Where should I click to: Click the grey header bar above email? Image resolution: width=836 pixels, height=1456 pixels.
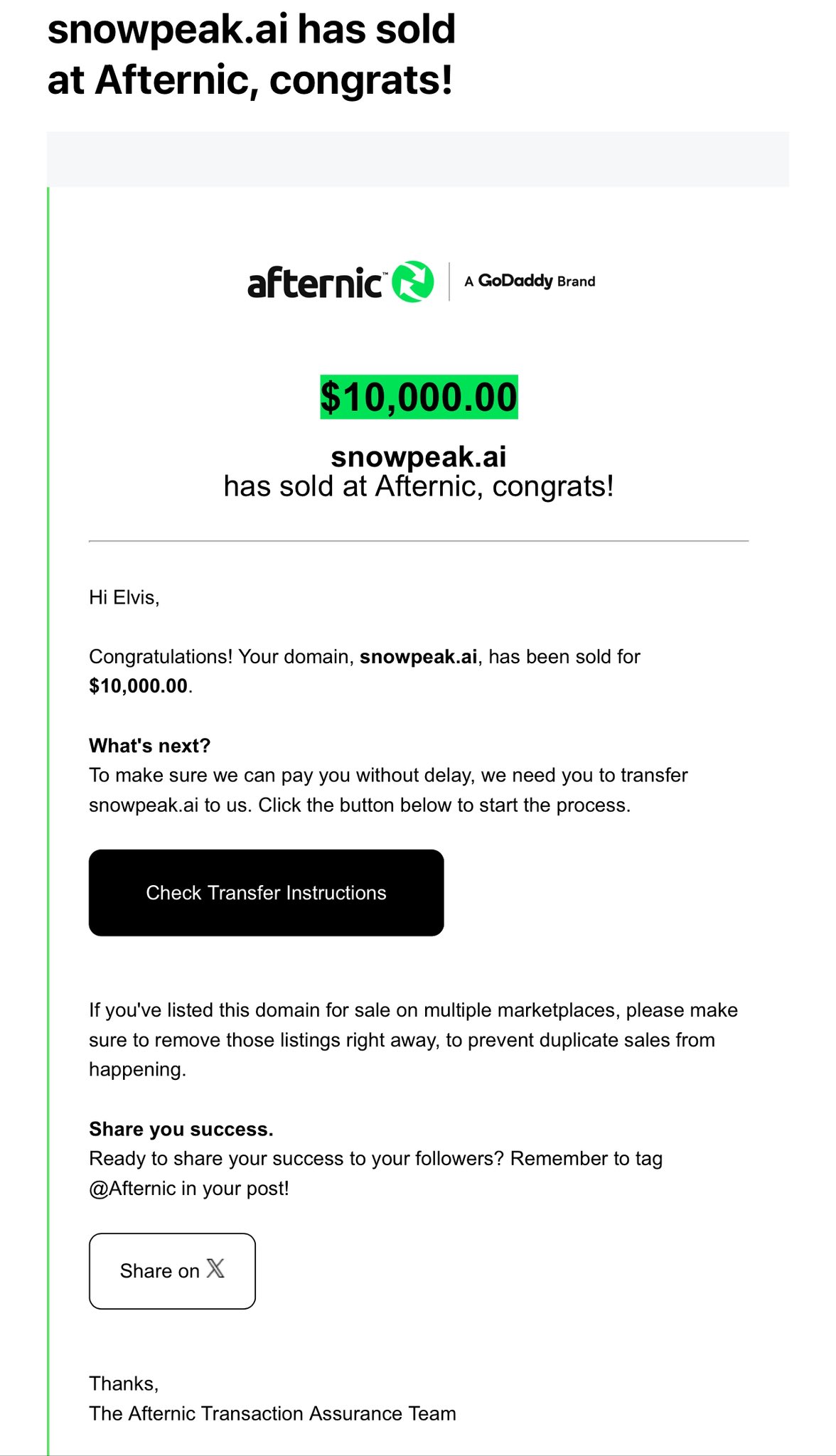pos(418,159)
